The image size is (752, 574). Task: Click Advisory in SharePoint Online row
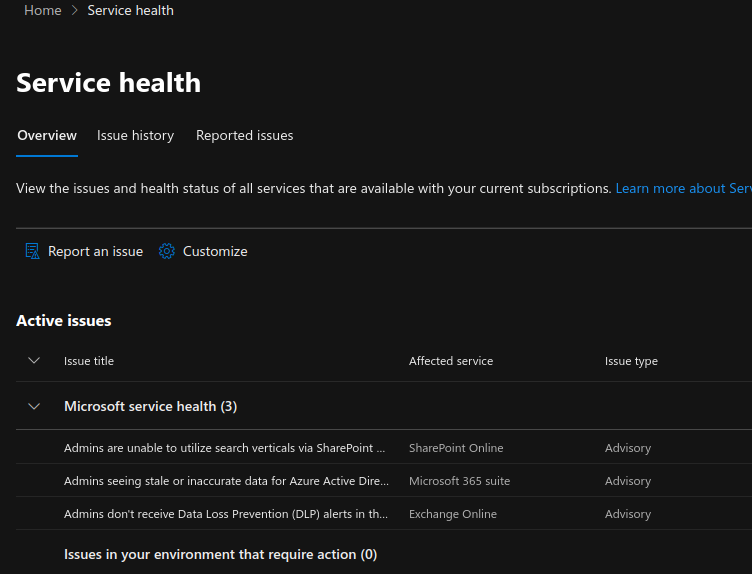point(628,448)
